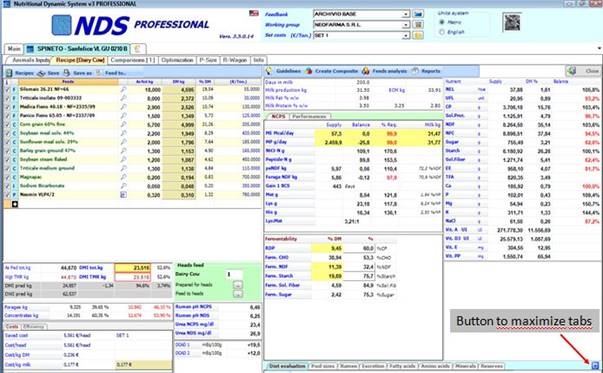Click the DMI tot.kg value field
Viewport: 603px width, 373px height.
[132, 268]
